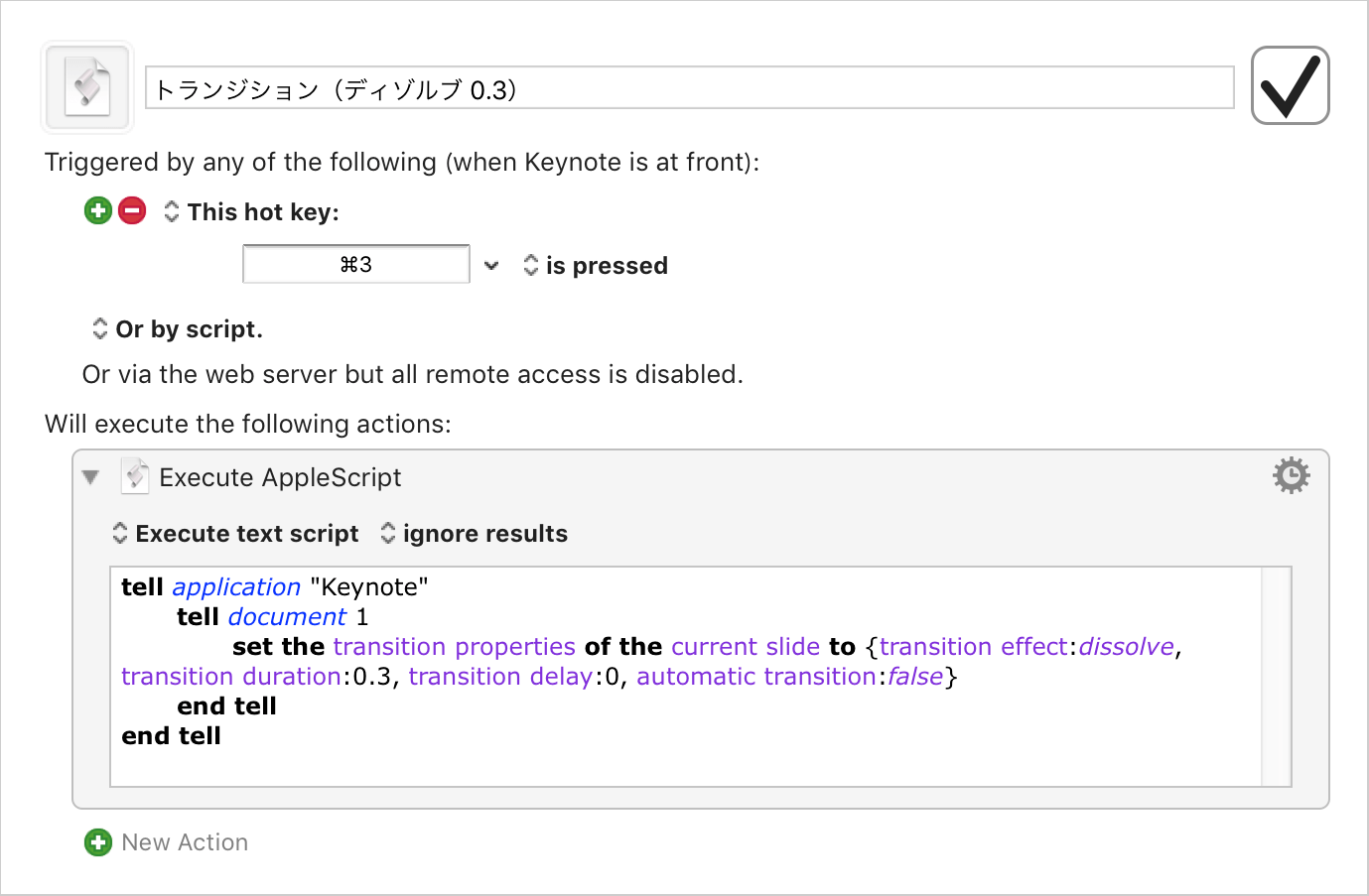Image resolution: width=1369 pixels, height=896 pixels.
Task: Change the 'Execute text script' source option
Action: coord(236,534)
